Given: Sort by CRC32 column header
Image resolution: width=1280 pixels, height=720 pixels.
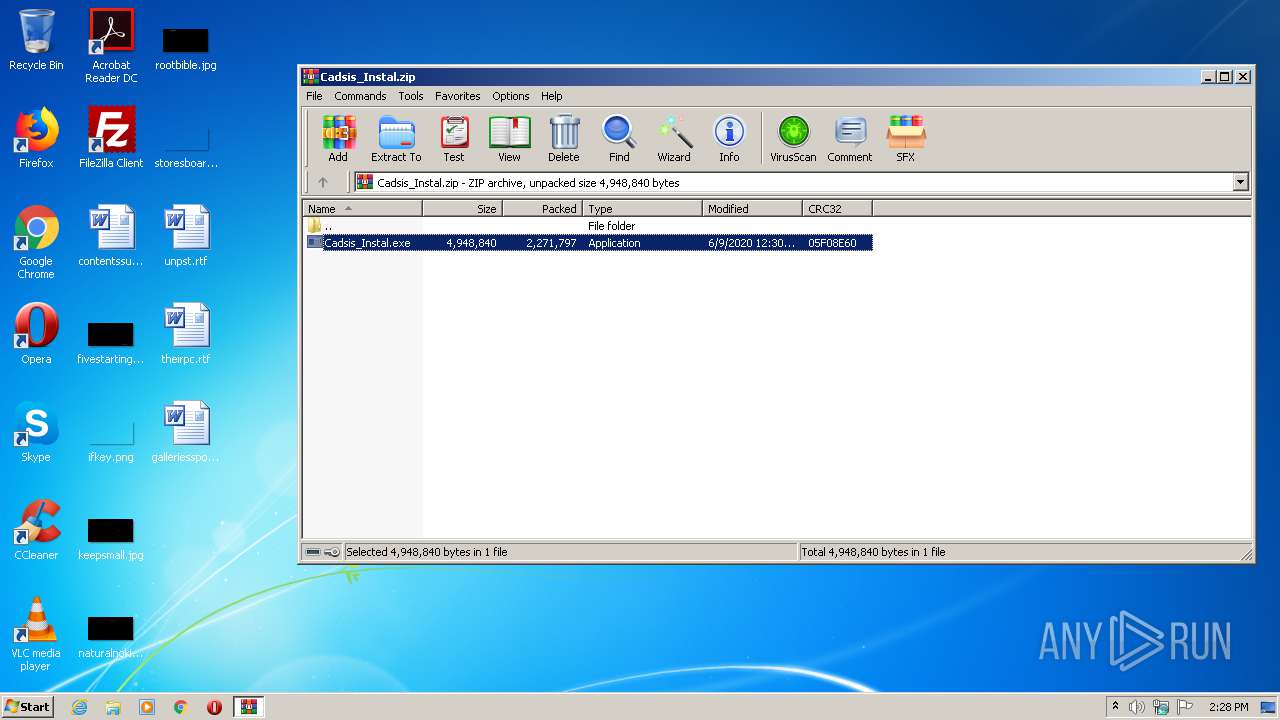Looking at the screenshot, I should 837,209.
